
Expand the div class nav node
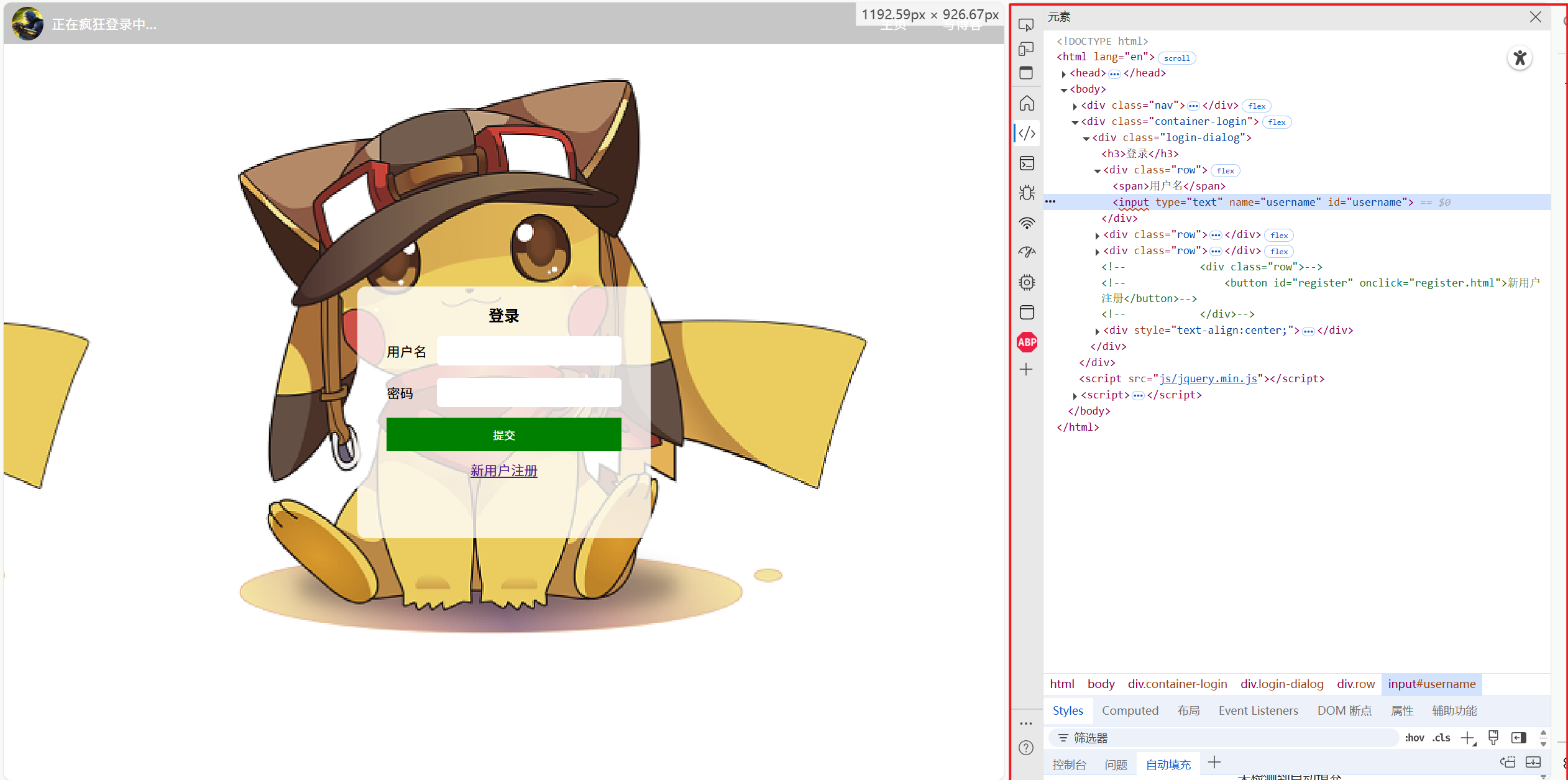(1075, 106)
